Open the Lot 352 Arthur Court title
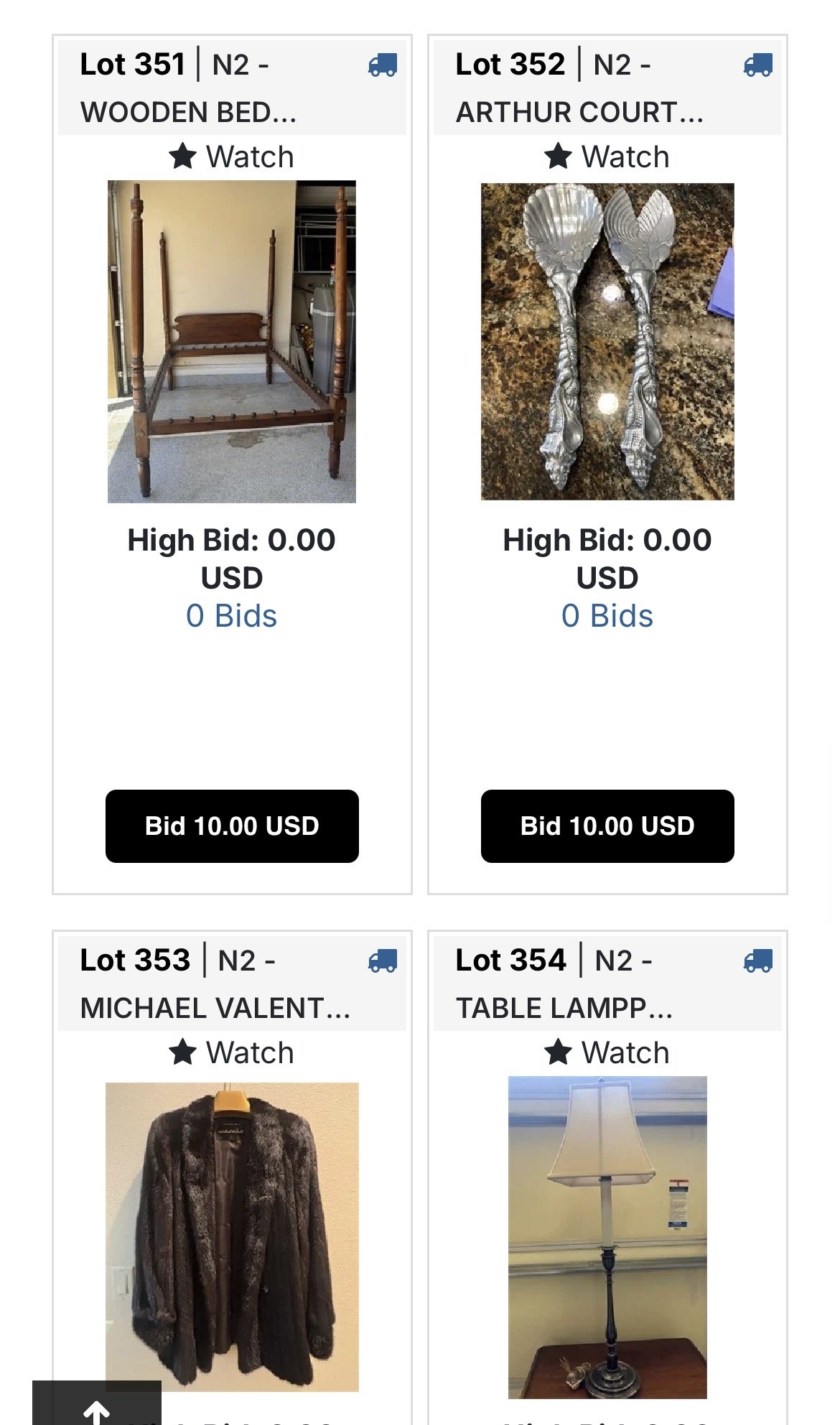This screenshot has width=840, height=1425. tap(579, 88)
